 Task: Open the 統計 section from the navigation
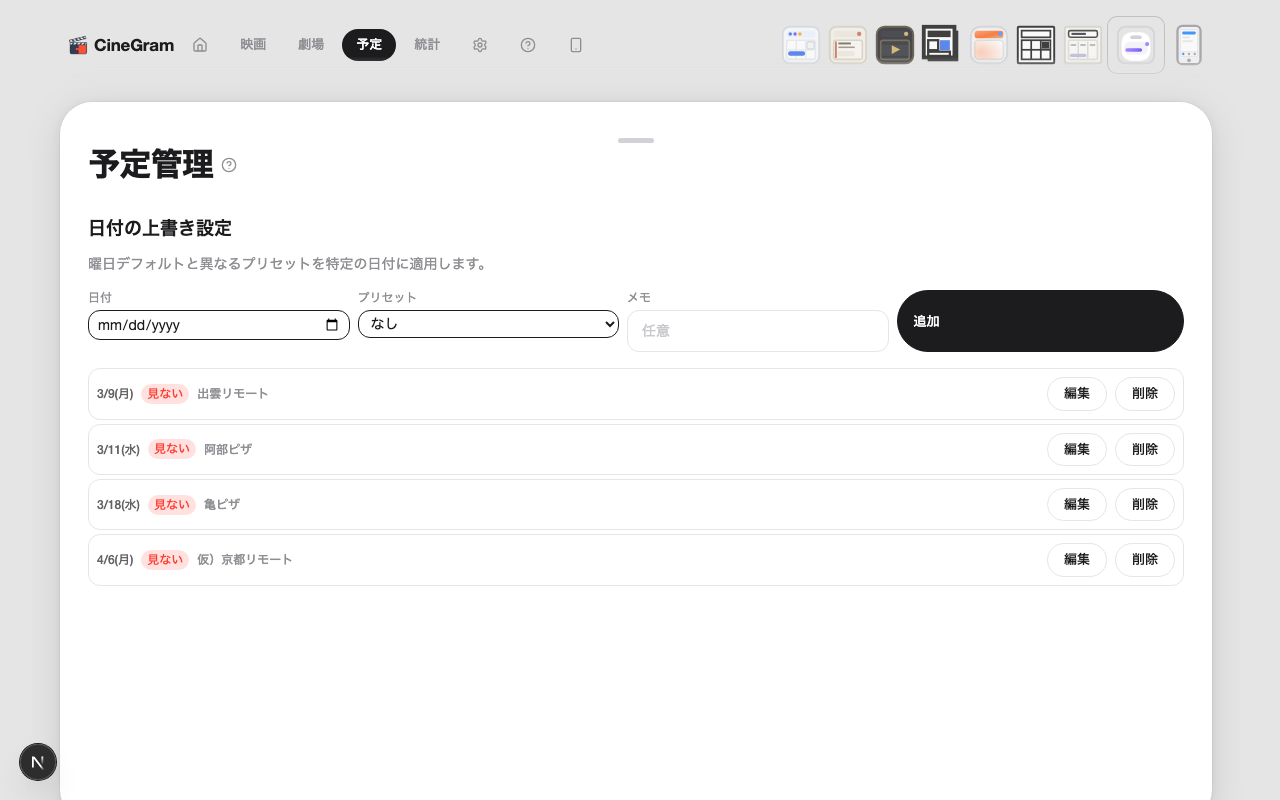point(427,45)
